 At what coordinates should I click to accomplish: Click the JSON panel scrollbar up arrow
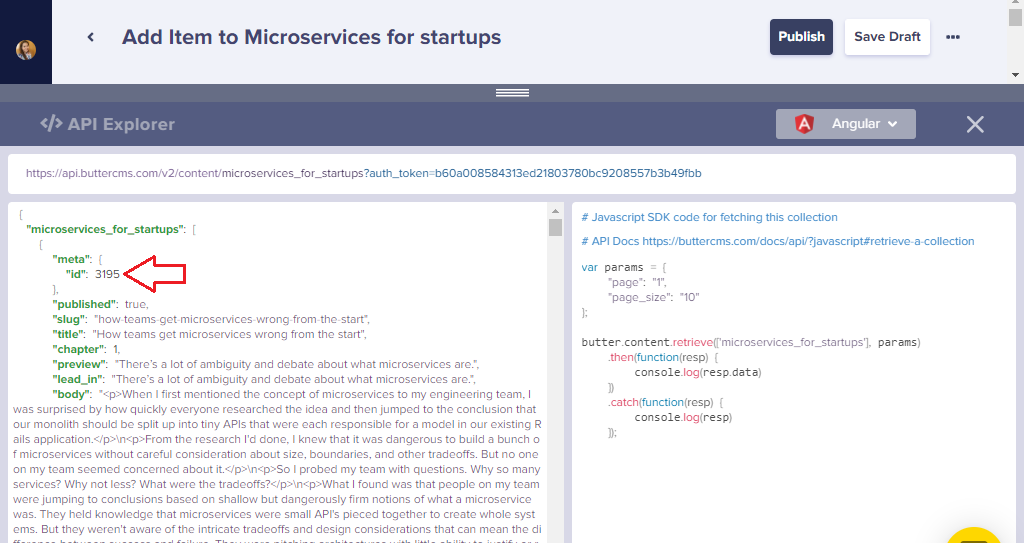(x=555, y=211)
